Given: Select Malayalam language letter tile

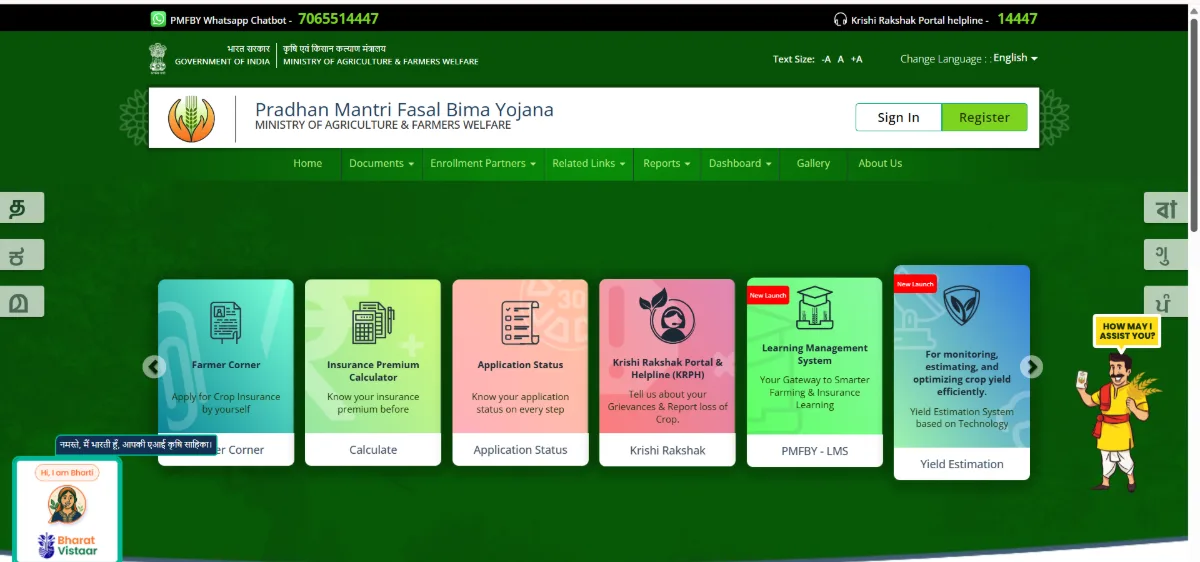Looking at the screenshot, I should 21,301.
